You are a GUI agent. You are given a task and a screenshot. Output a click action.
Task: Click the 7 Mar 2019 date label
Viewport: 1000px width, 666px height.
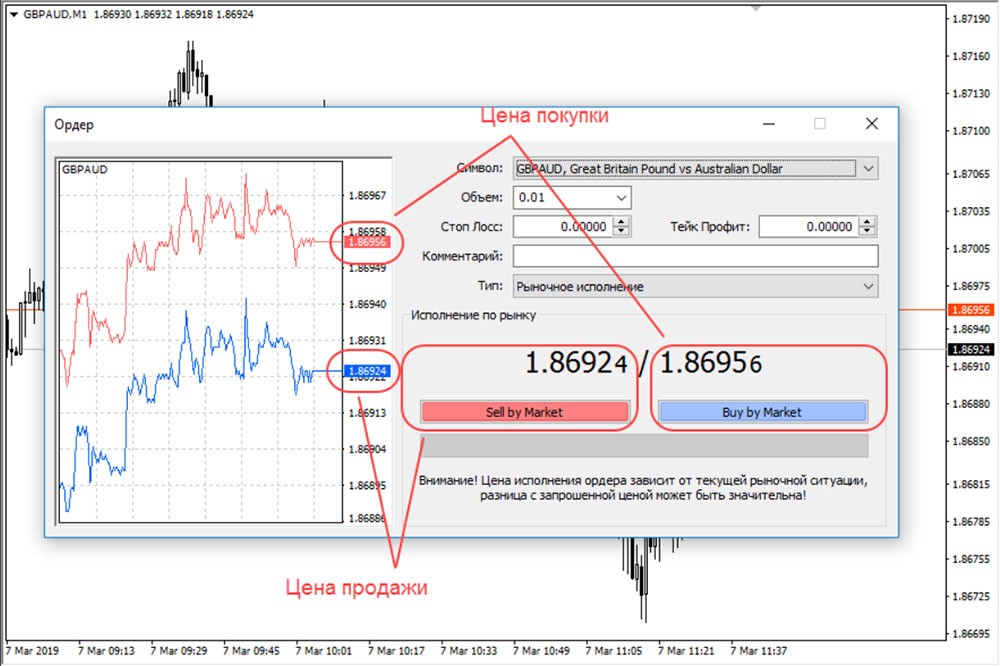click(32, 651)
